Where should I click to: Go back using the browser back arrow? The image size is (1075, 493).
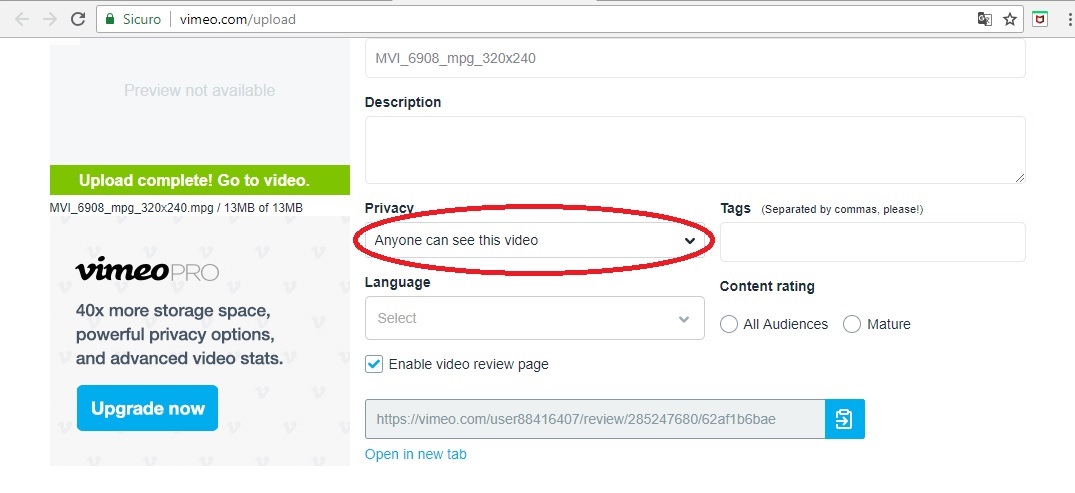coord(21,19)
